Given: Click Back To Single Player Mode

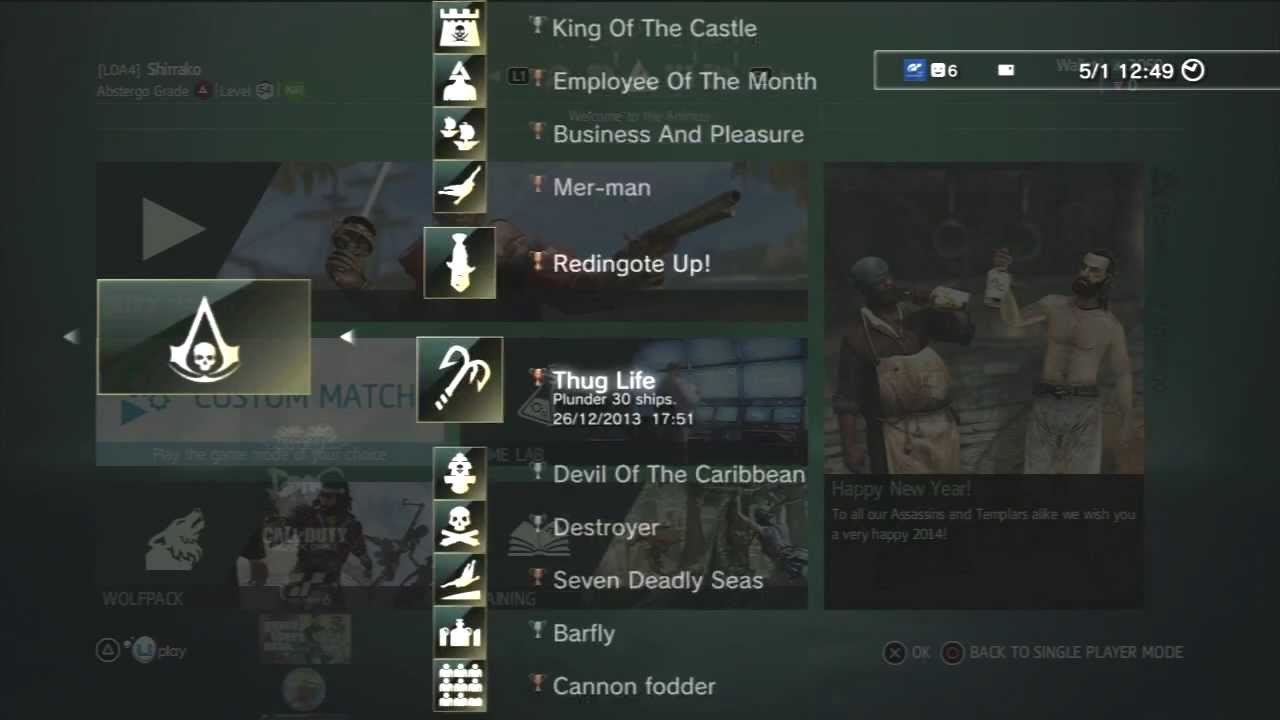Looking at the screenshot, I should (x=1062, y=652).
